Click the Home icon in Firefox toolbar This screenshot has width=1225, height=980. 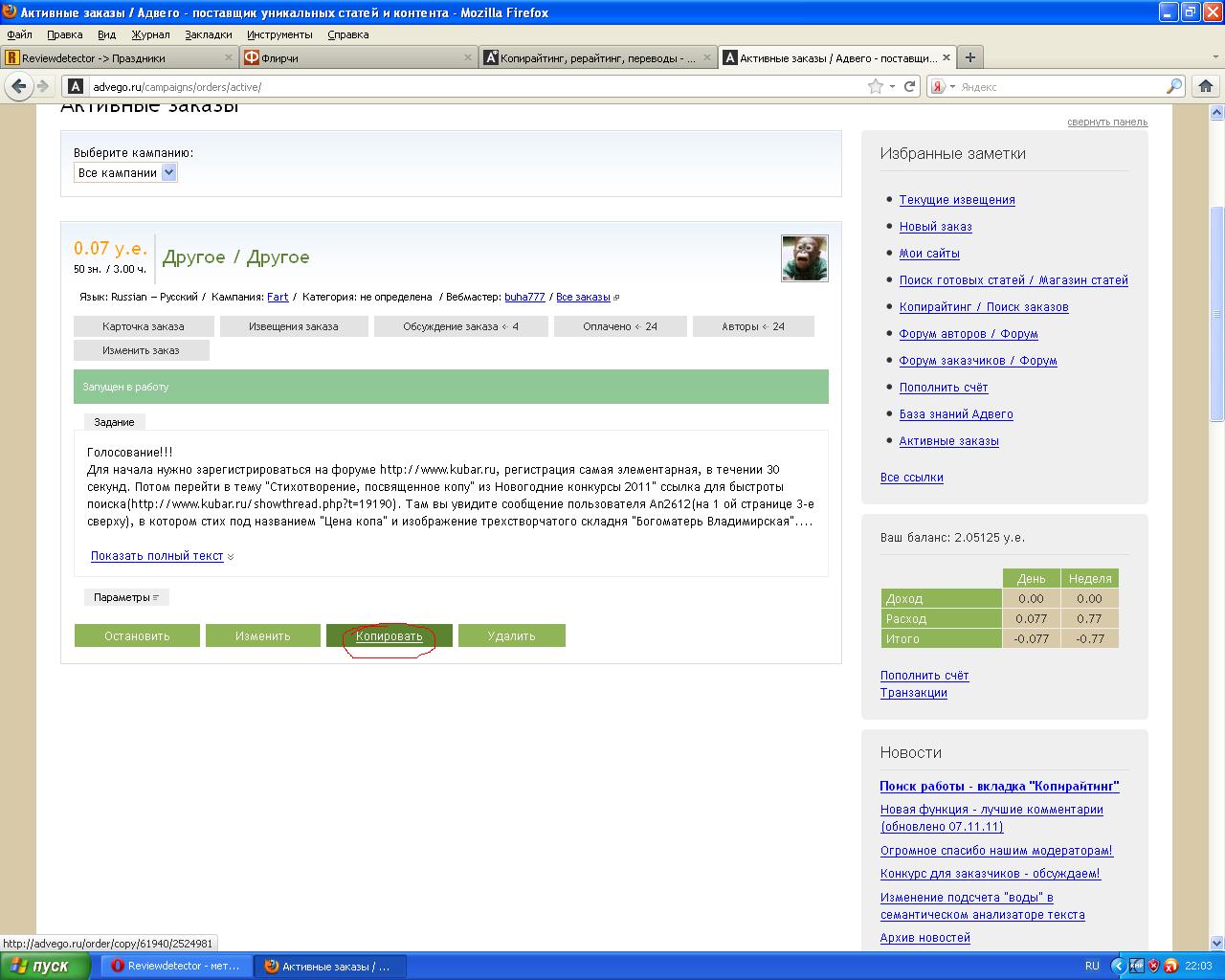pos(1206,86)
